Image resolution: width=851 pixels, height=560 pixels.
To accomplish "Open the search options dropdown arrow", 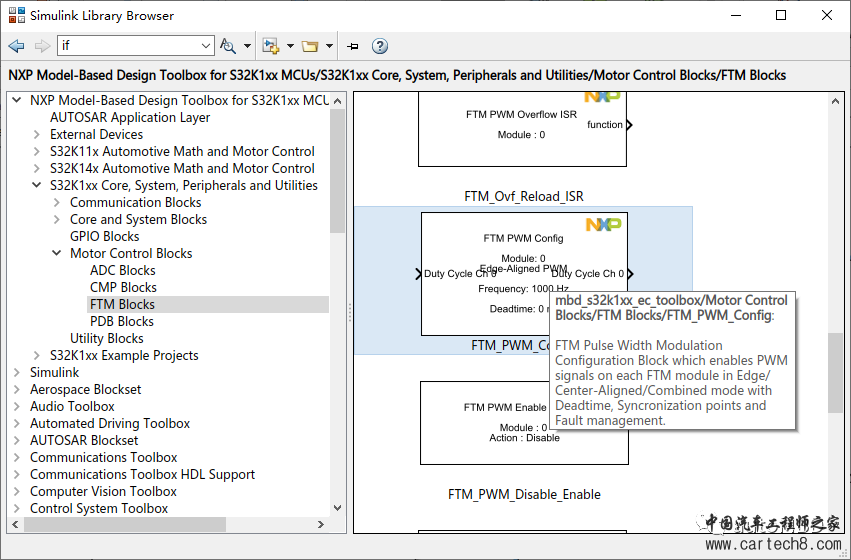I will [x=247, y=46].
